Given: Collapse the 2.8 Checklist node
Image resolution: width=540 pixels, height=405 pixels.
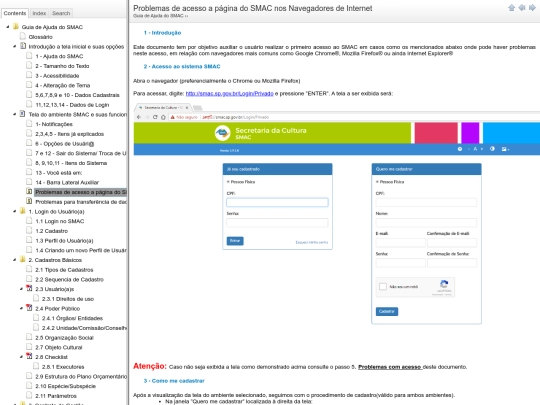Looking at the screenshot, I should pyautogui.click(x=21, y=357).
